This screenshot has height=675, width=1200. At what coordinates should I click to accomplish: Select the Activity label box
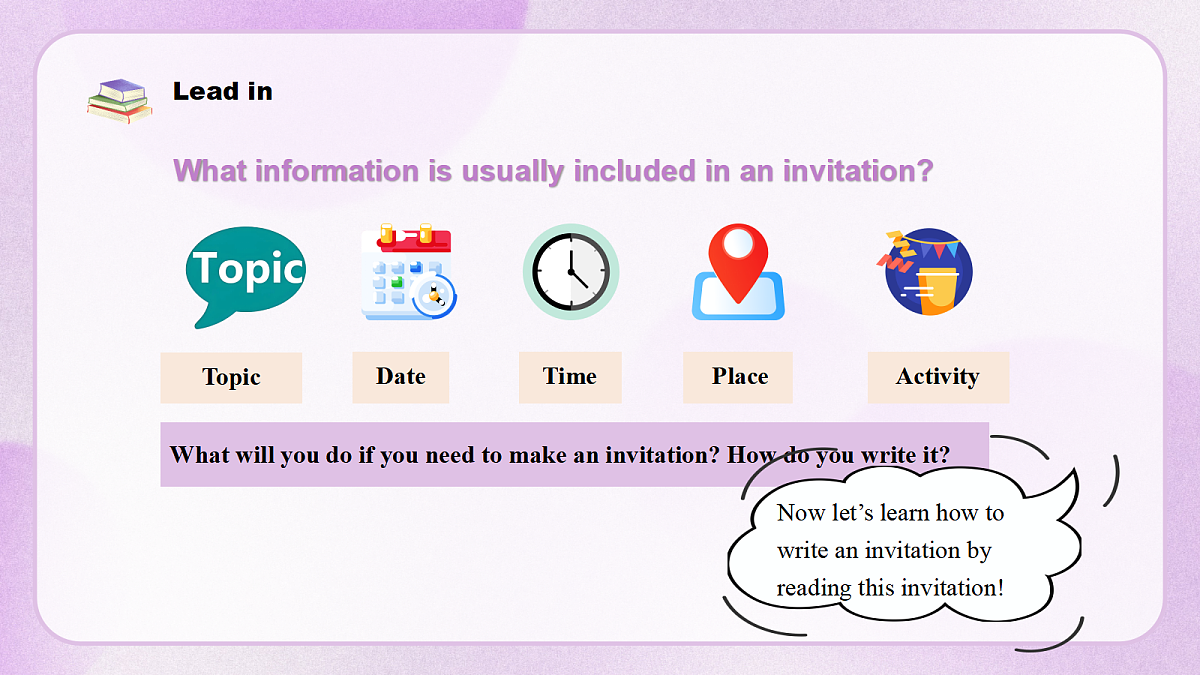click(938, 377)
